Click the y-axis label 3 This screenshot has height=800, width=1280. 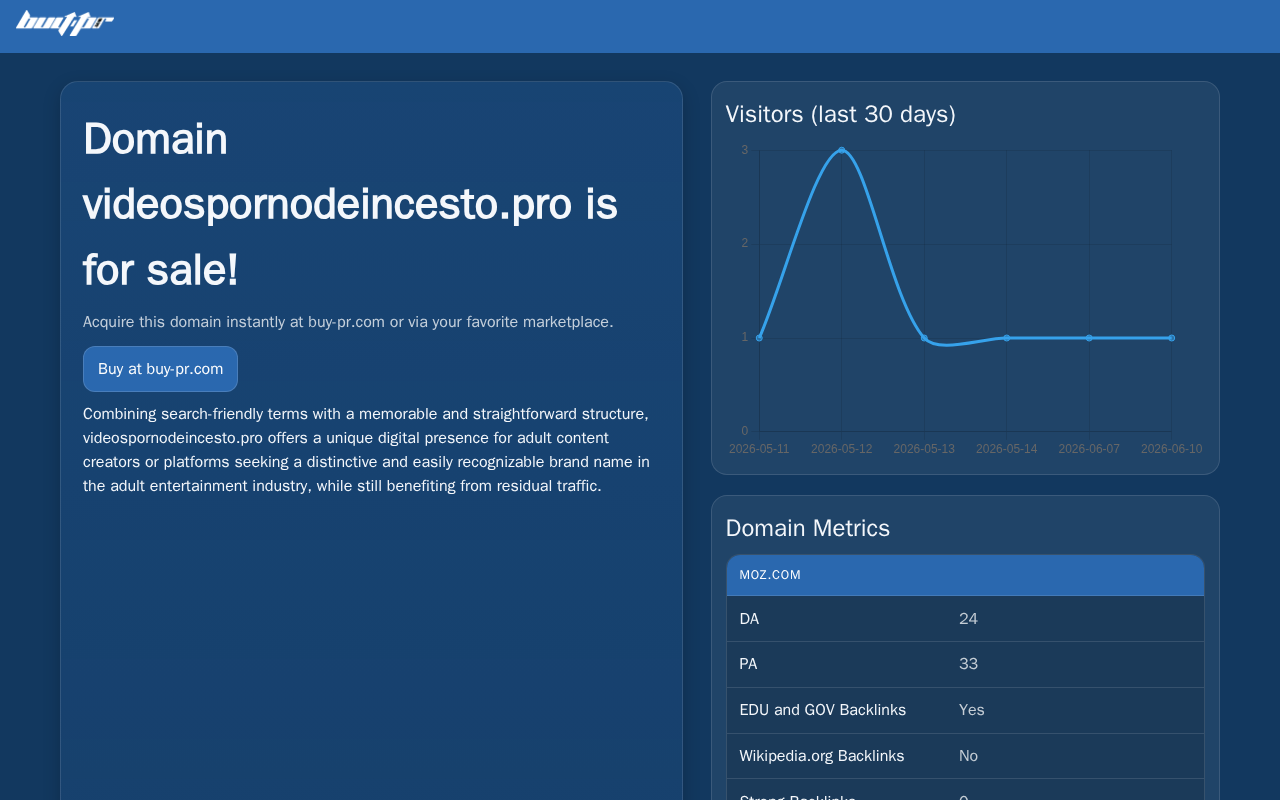coord(744,150)
